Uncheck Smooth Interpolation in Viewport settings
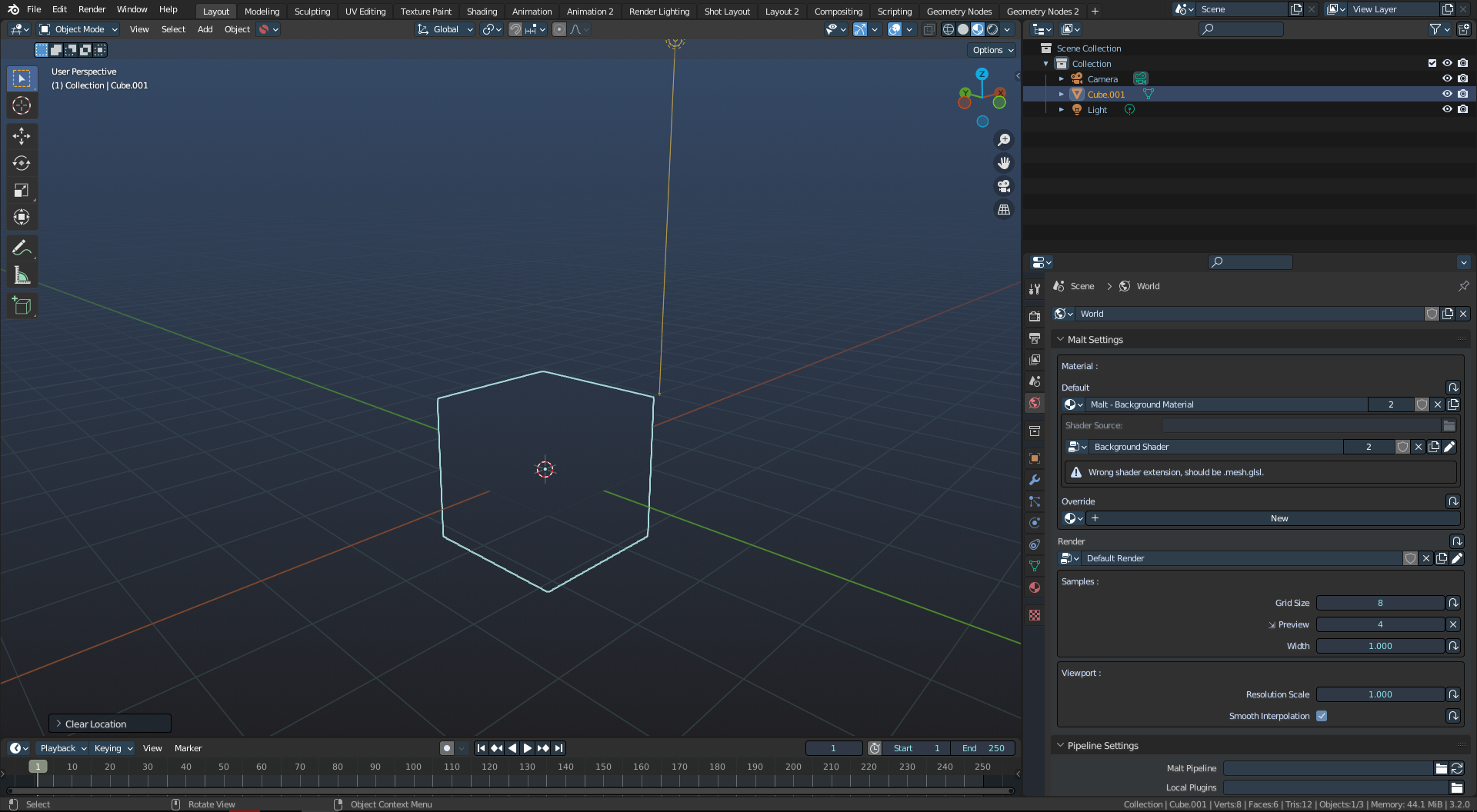1477x812 pixels. point(1322,716)
